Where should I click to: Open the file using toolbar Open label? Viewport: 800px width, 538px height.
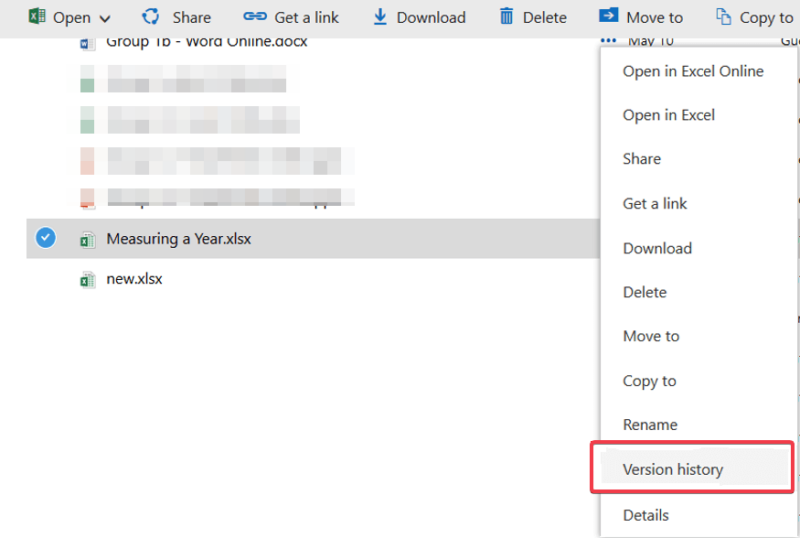72,18
